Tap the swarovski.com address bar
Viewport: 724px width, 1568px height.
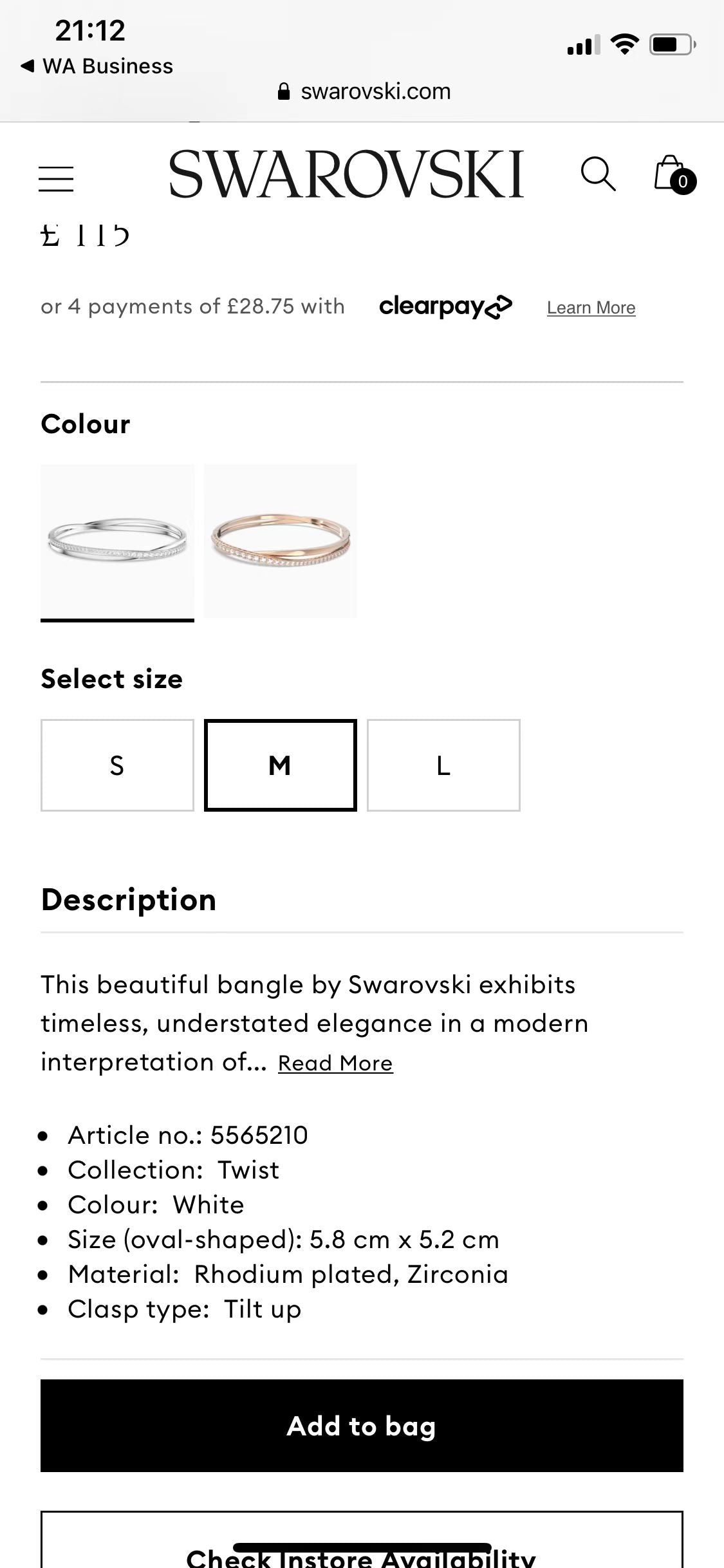(x=375, y=91)
